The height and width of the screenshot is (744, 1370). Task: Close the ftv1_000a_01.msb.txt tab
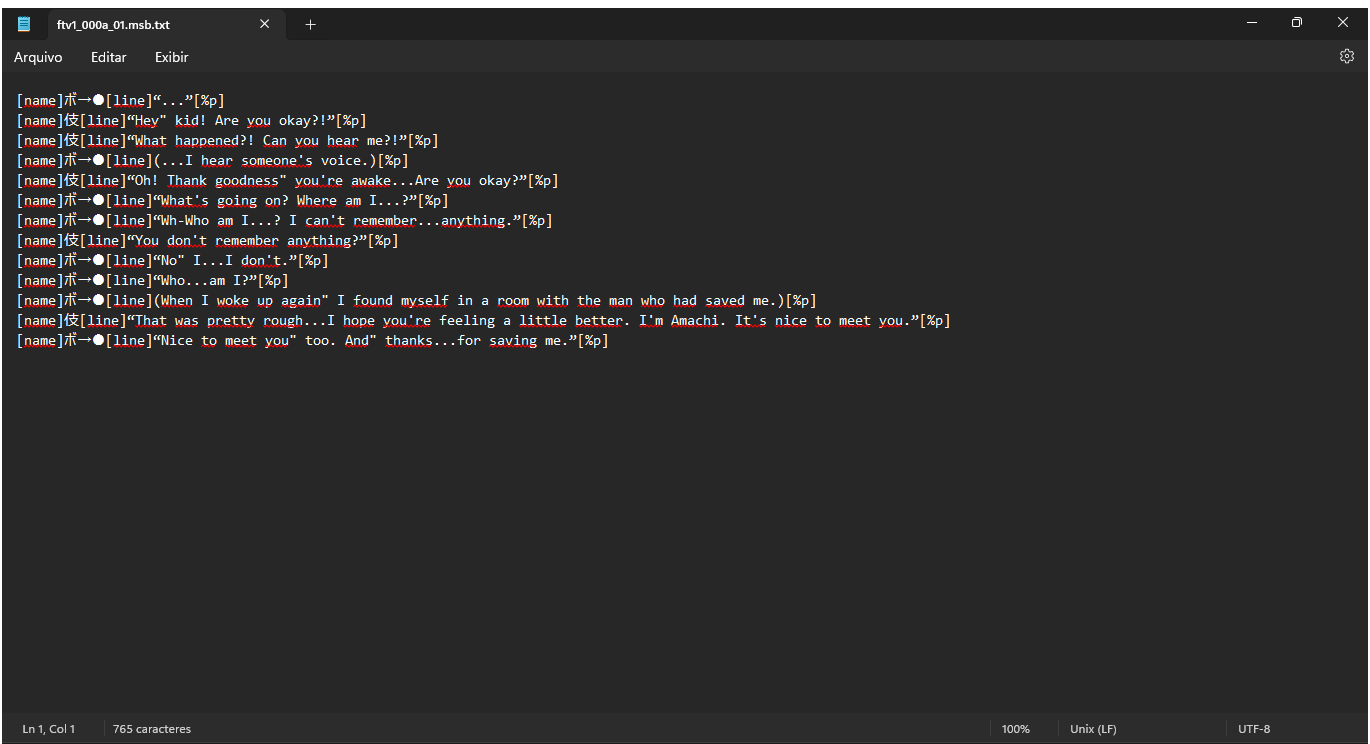[264, 24]
